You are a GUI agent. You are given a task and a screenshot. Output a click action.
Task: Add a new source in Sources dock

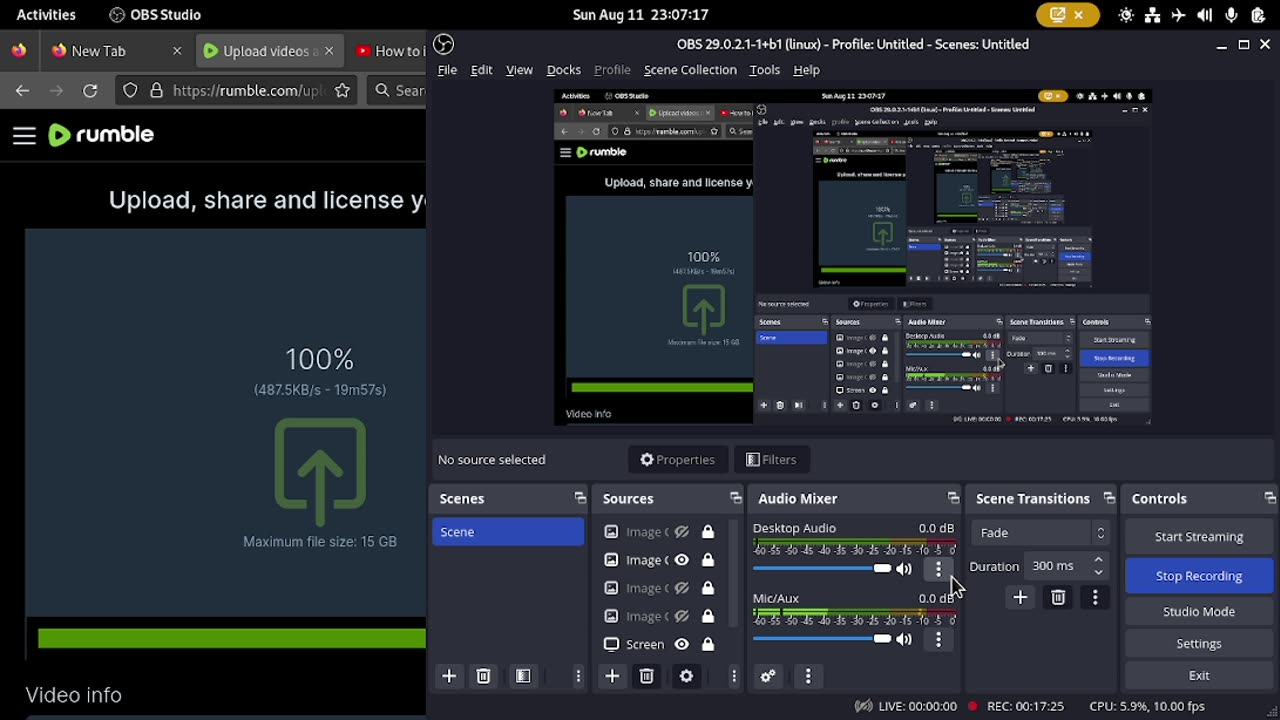612,676
